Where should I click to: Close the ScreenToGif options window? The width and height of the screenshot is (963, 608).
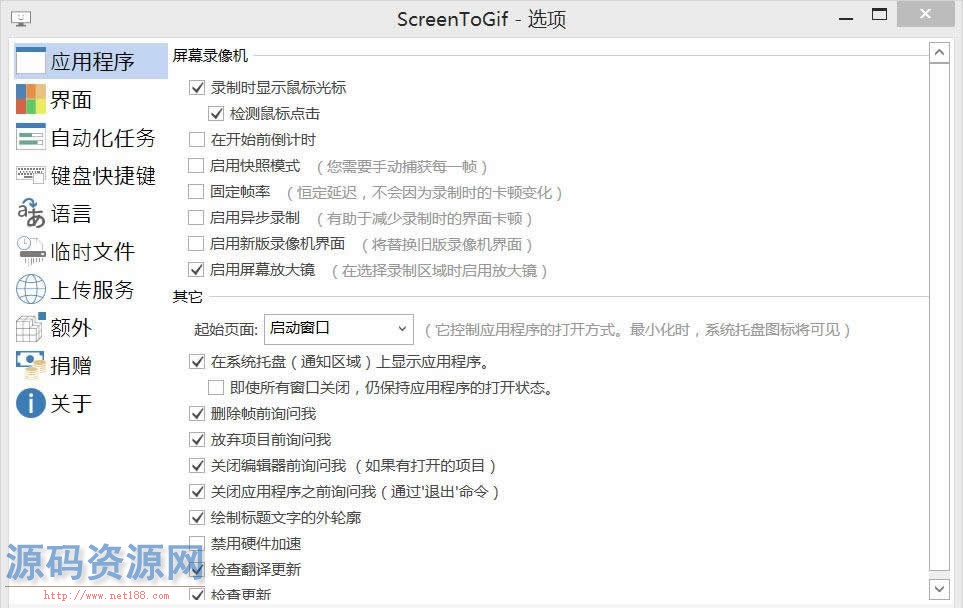click(x=926, y=14)
